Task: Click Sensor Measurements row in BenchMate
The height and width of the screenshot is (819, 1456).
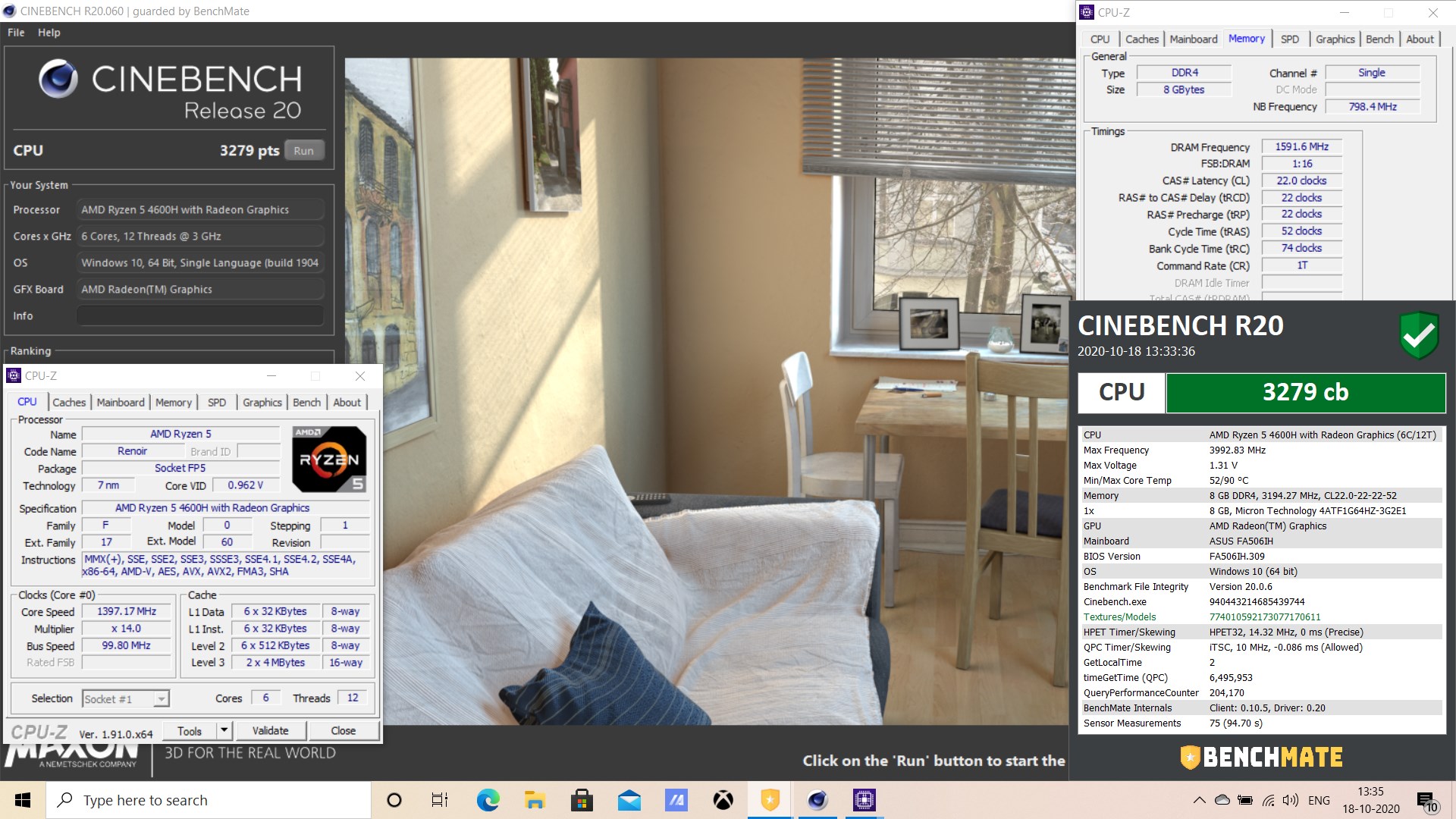Action: (1262, 723)
